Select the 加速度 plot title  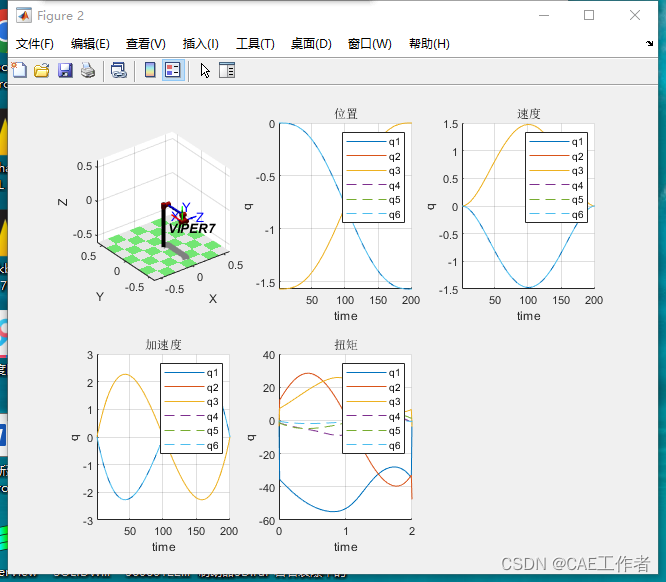coord(164,344)
